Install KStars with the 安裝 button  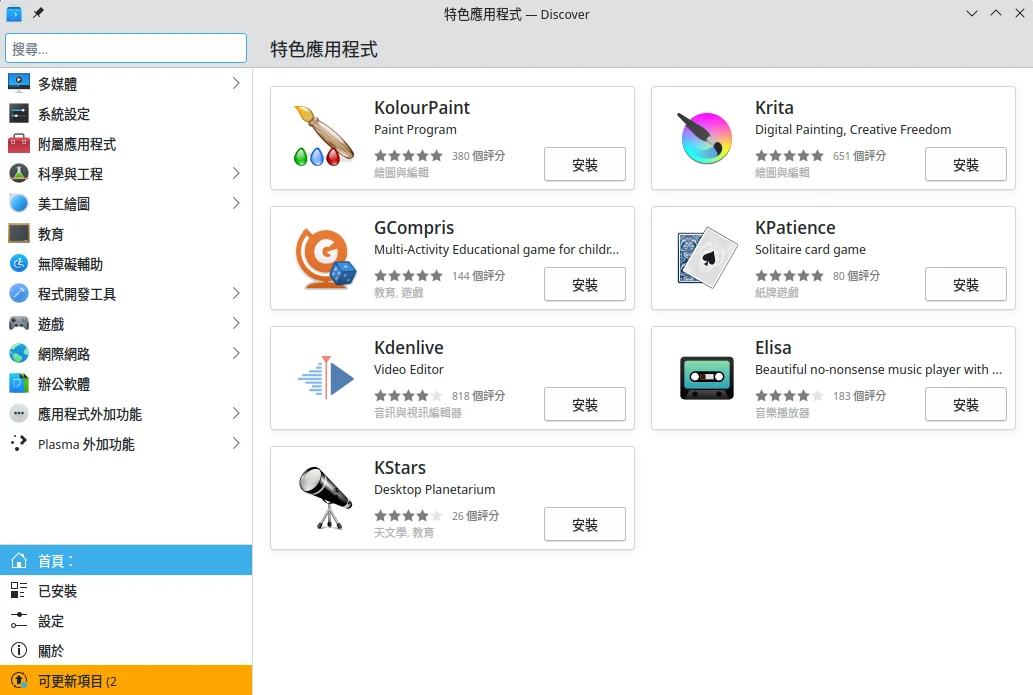point(584,524)
